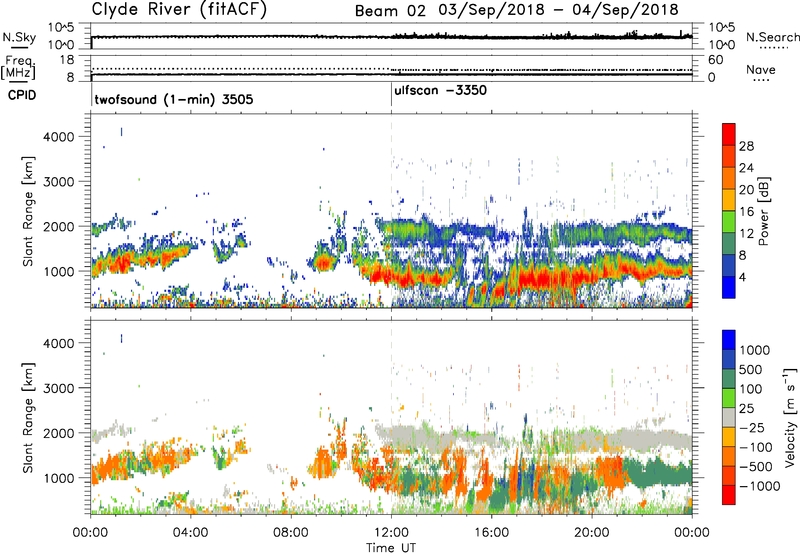Image resolution: width=800 pixels, height=554 pixels.
Task: Click the '08:00' time tick label
Action: coord(291,533)
